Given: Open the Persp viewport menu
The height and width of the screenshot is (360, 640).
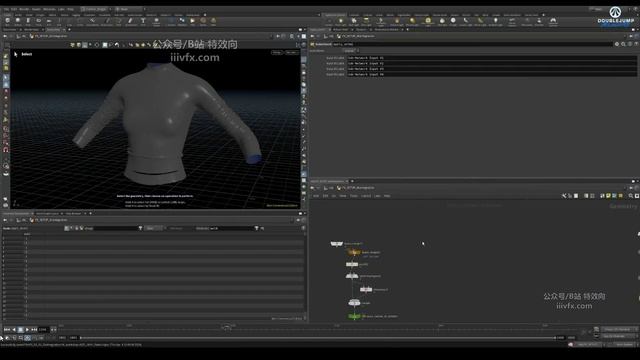Looking at the screenshot, I should pyautogui.click(x=277, y=53).
